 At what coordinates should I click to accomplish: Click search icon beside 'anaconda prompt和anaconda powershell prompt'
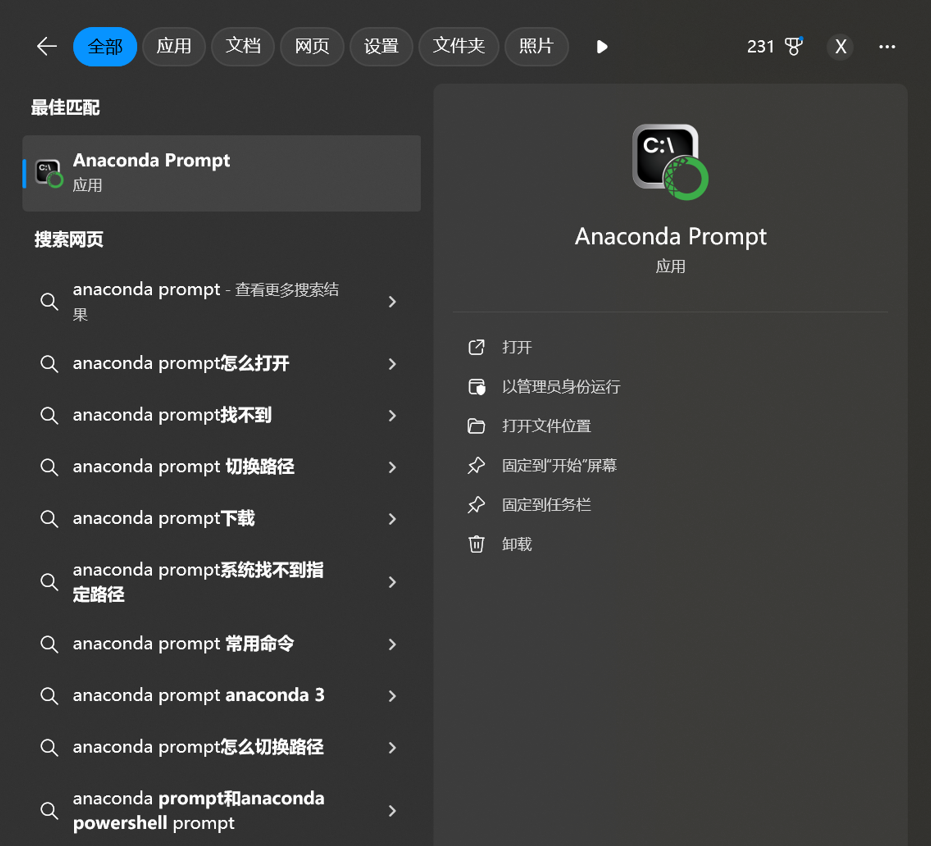pyautogui.click(x=49, y=810)
